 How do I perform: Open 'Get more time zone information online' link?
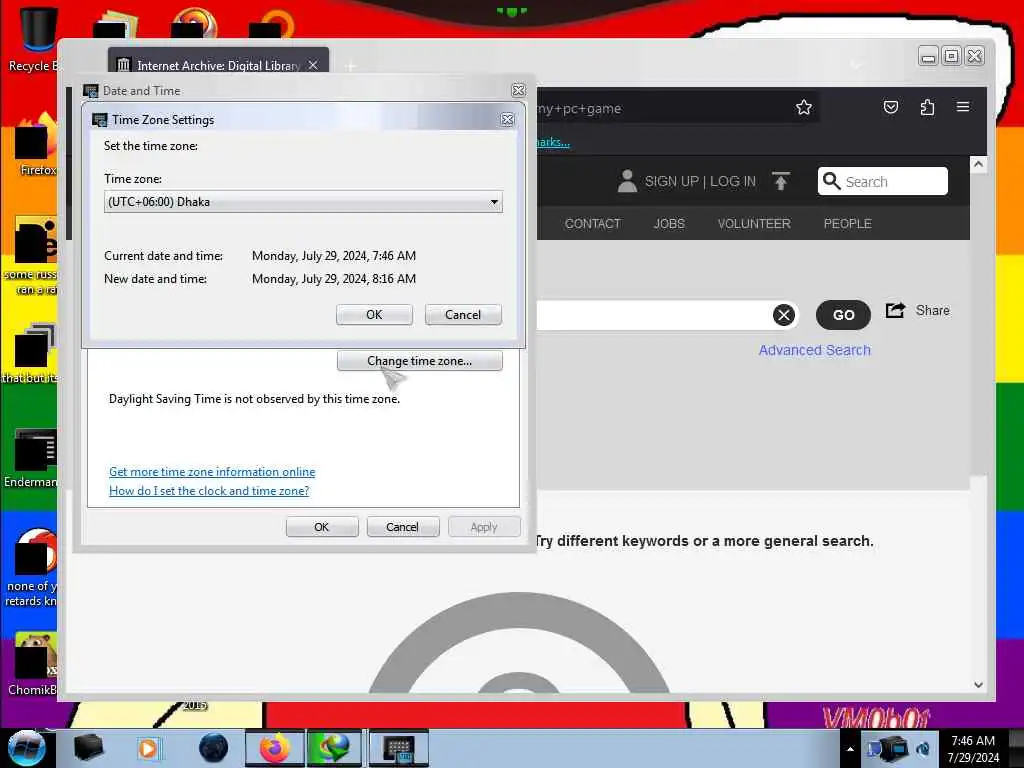click(212, 472)
